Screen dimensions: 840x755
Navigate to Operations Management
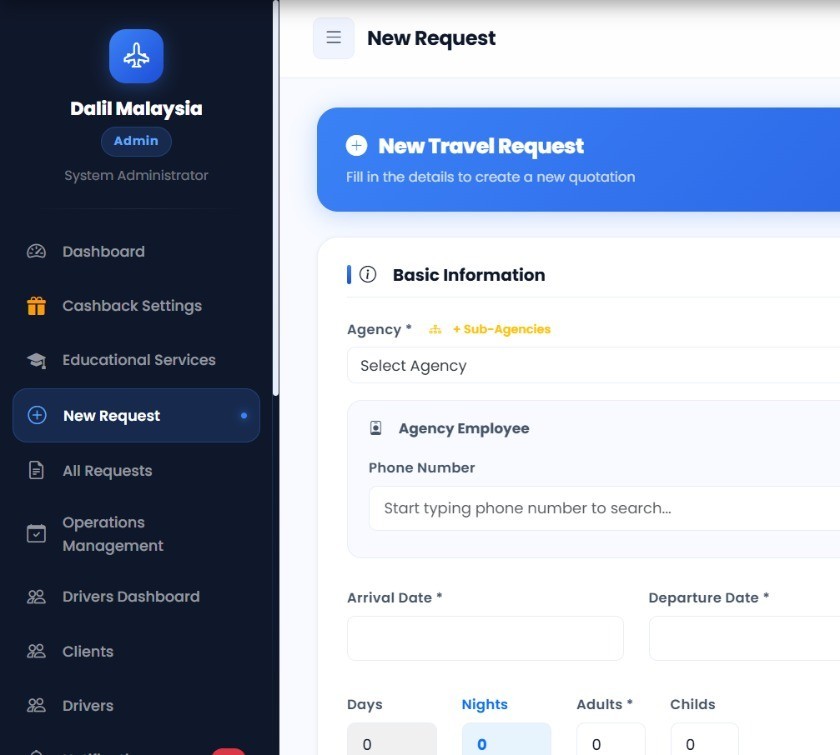136,534
